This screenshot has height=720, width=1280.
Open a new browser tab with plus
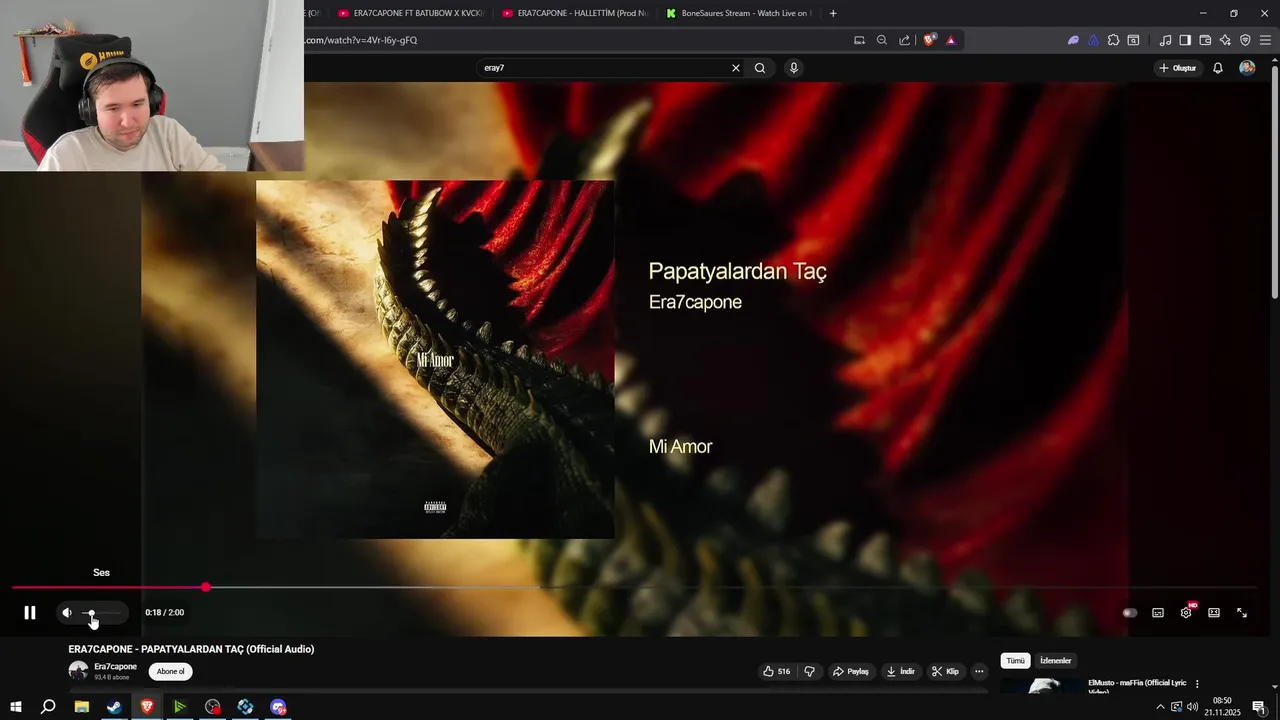pyautogui.click(x=833, y=13)
